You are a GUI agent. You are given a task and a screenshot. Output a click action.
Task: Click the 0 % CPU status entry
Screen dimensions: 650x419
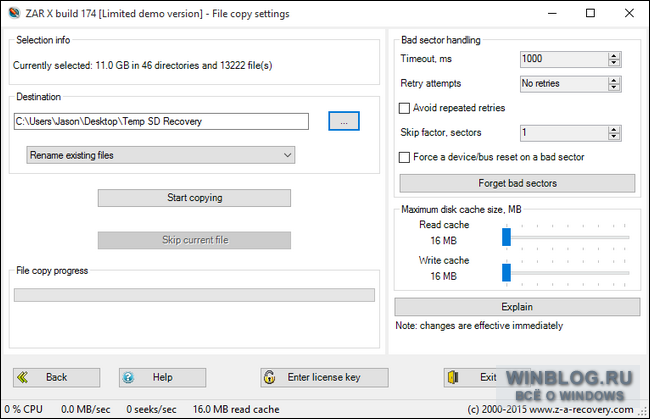tap(24, 409)
